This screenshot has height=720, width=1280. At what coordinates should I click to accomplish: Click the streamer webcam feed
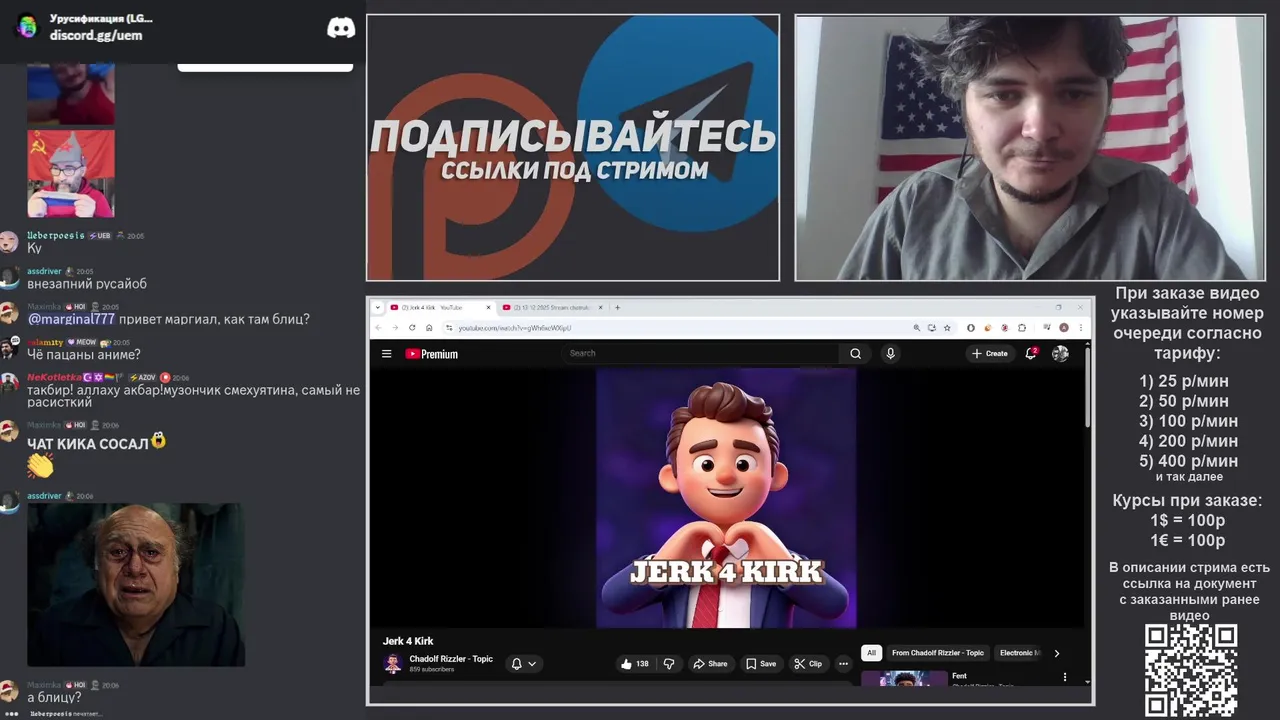click(x=1030, y=148)
